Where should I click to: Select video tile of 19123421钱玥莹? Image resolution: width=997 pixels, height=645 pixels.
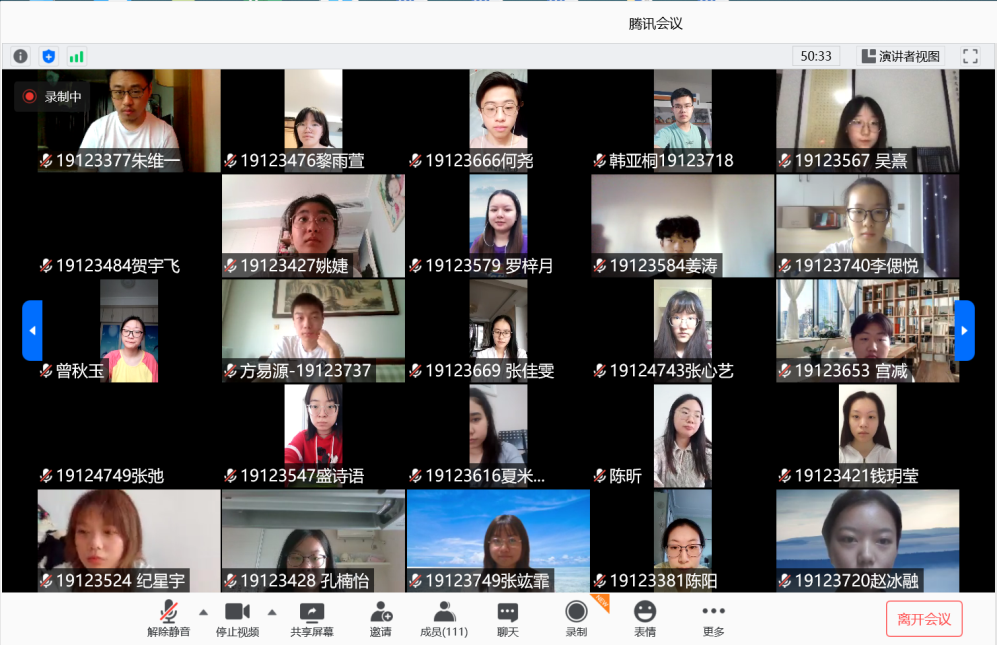(868, 436)
